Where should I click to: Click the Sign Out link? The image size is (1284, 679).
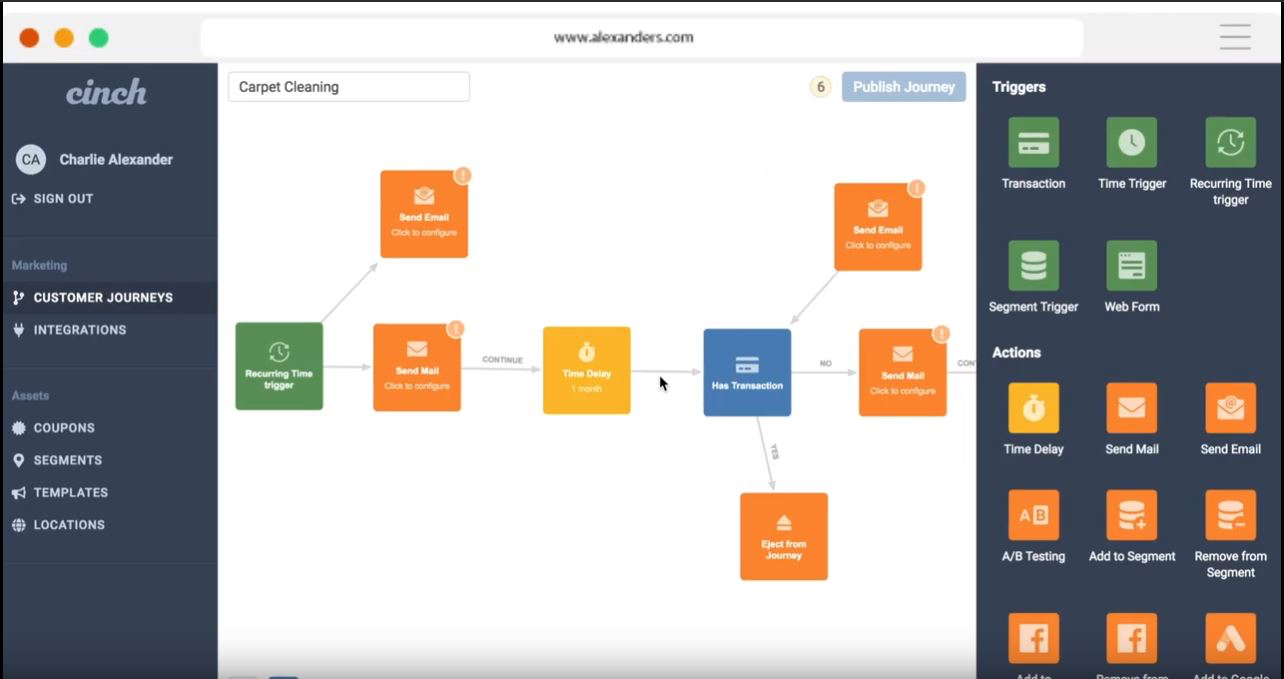click(x=53, y=198)
